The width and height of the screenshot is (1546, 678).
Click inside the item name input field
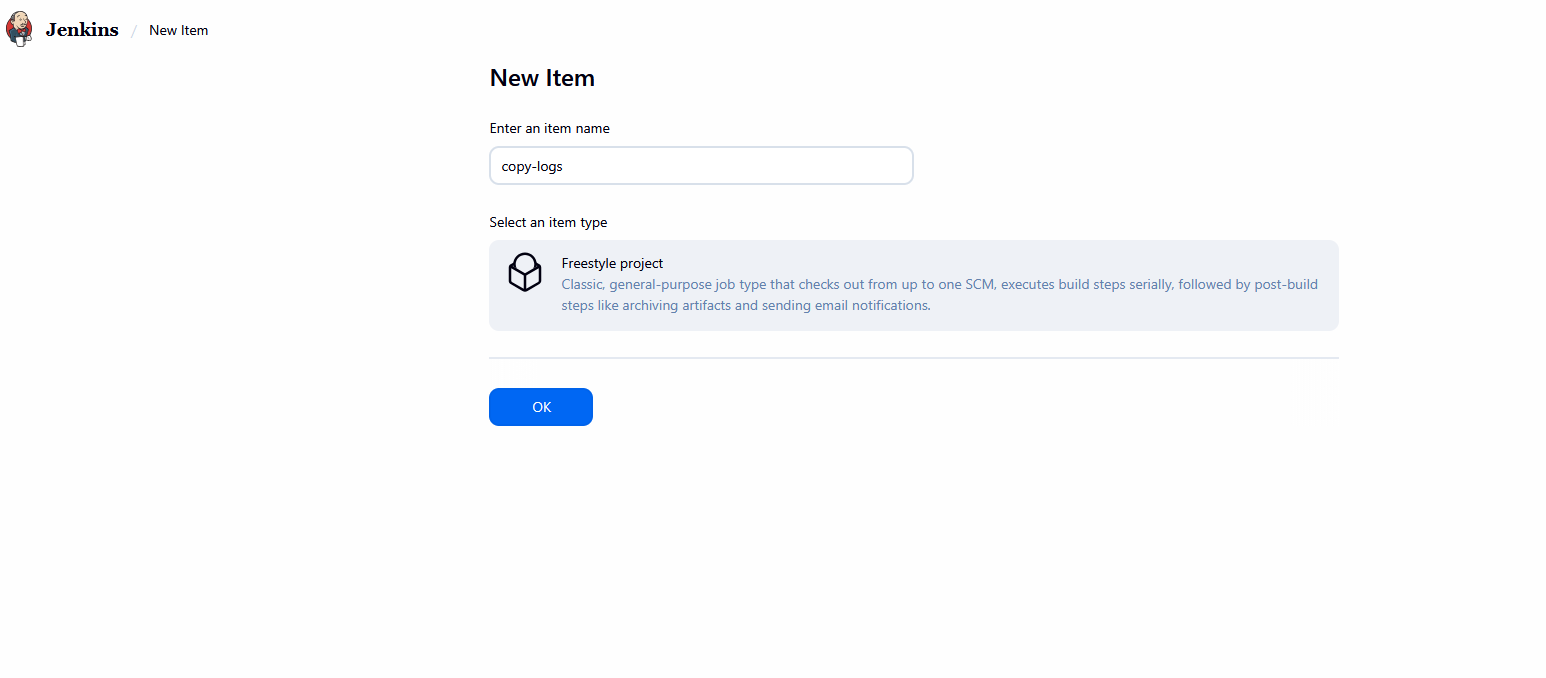point(700,165)
